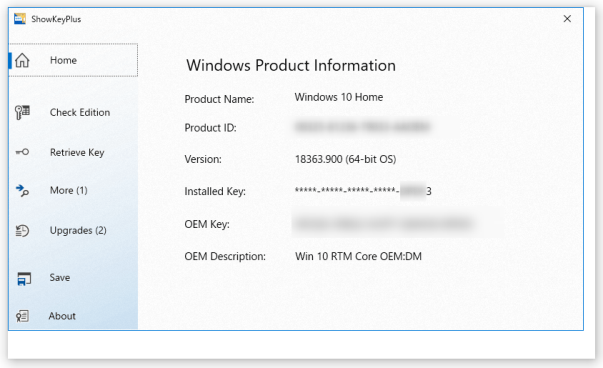This screenshot has width=603, height=368.
Task: Click the ShowKeyPlus app icon in title bar
Action: 20,18
